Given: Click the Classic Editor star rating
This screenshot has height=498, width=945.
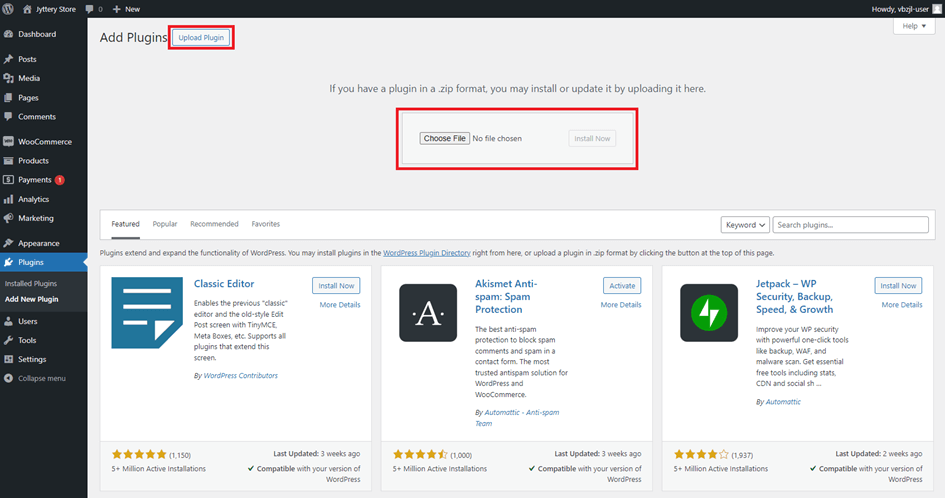Looking at the screenshot, I should [x=139, y=455].
